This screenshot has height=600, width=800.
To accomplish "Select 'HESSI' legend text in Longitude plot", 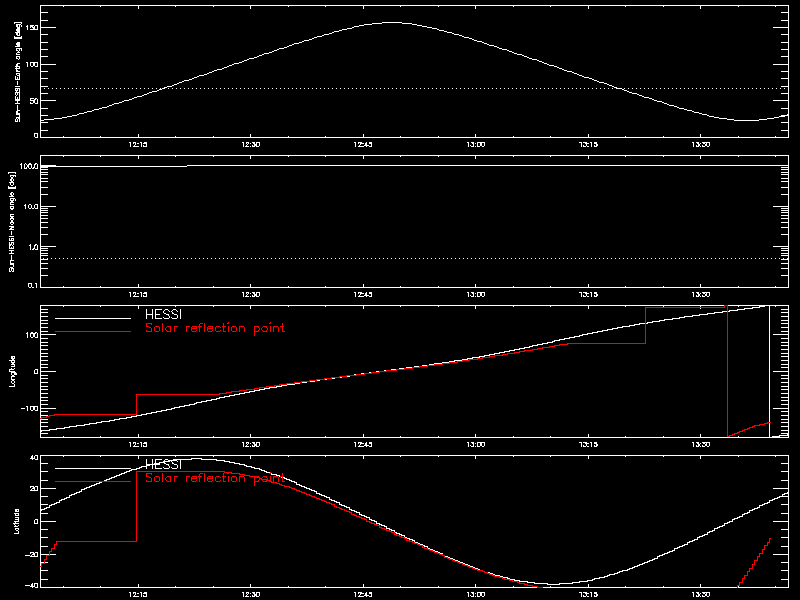I will 163,314.
